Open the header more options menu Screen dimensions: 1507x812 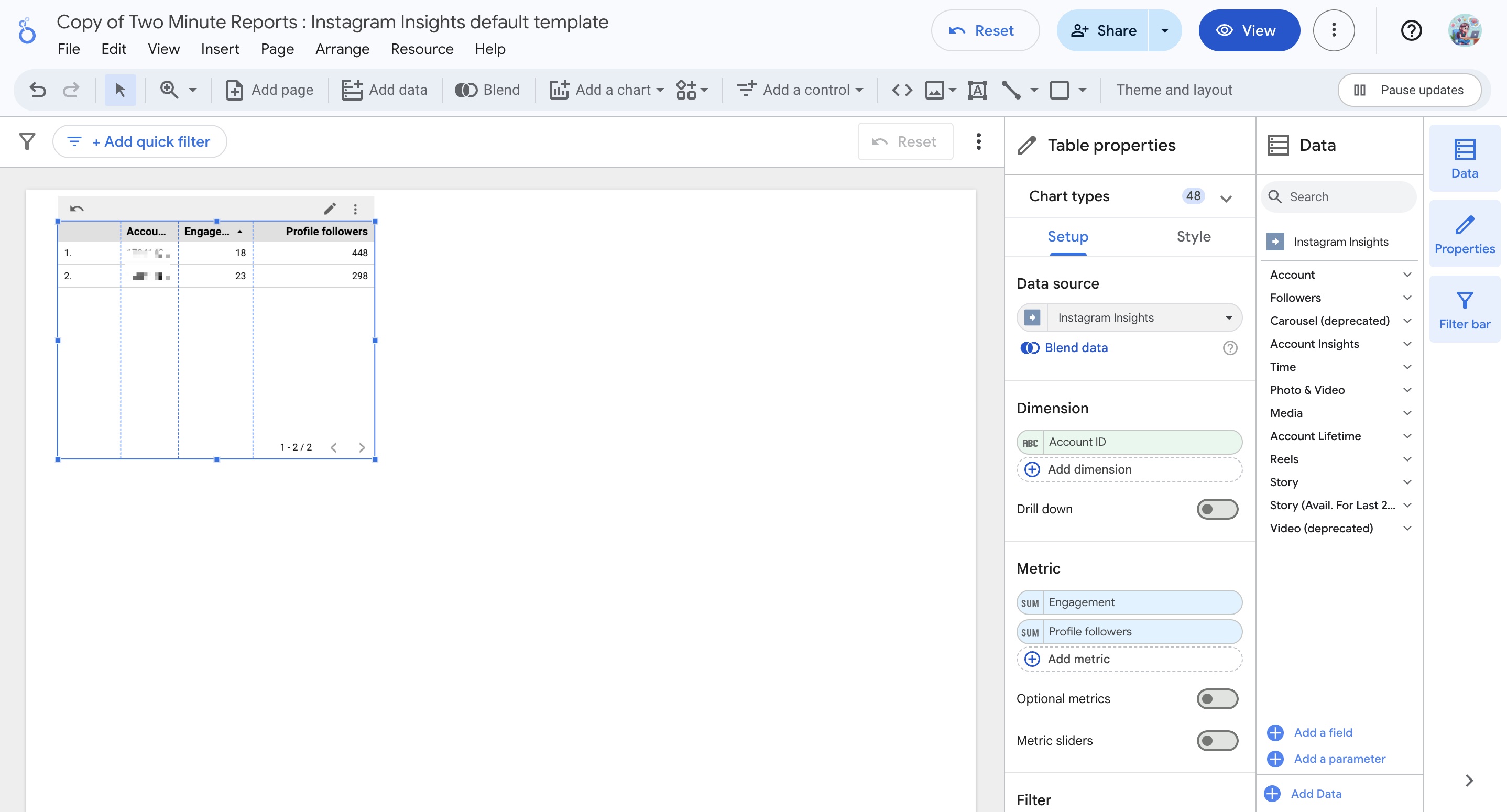tap(1333, 30)
